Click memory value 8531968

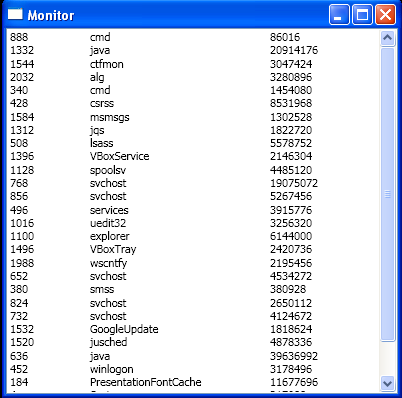pyautogui.click(x=291, y=103)
